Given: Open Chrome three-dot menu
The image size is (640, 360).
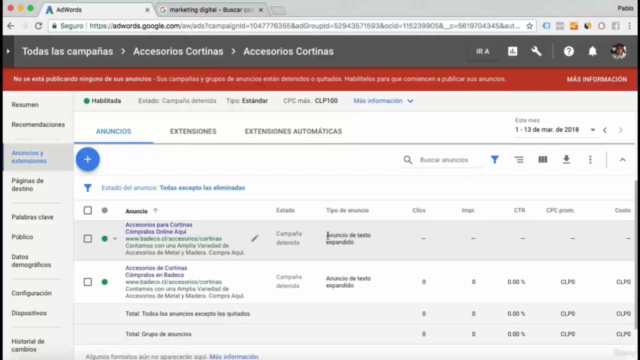Looking at the screenshot, I should 629,26.
